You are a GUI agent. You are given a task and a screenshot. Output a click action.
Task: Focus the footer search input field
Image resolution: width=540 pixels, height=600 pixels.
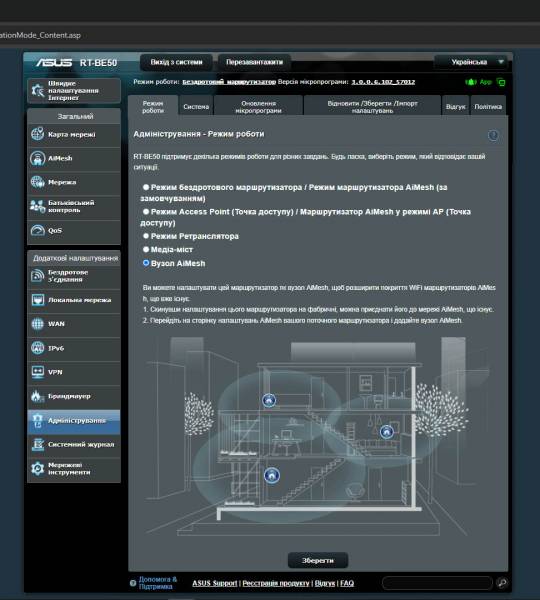[437, 583]
